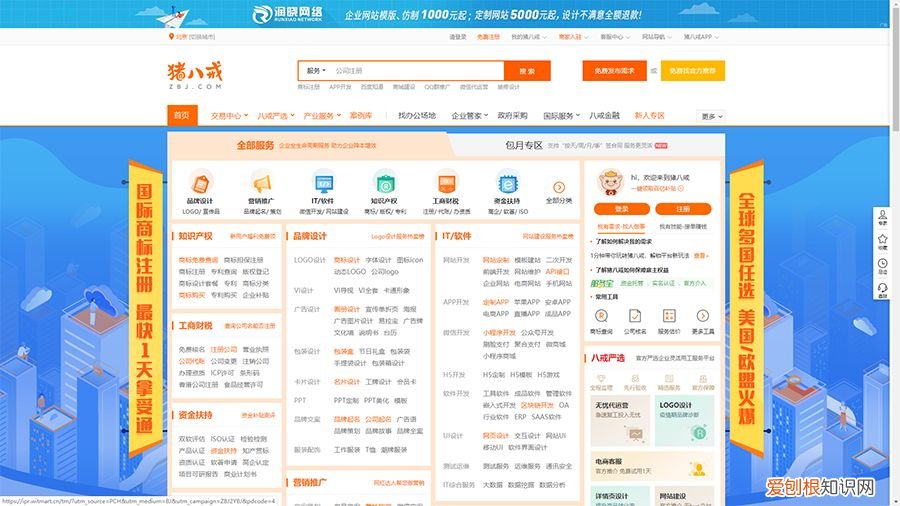Click the 动态LOGO link under 品牌设计

pos(350,271)
